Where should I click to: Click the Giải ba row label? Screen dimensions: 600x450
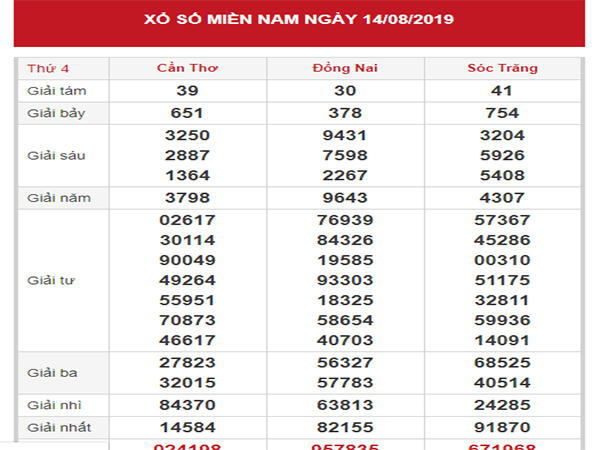click(49, 373)
